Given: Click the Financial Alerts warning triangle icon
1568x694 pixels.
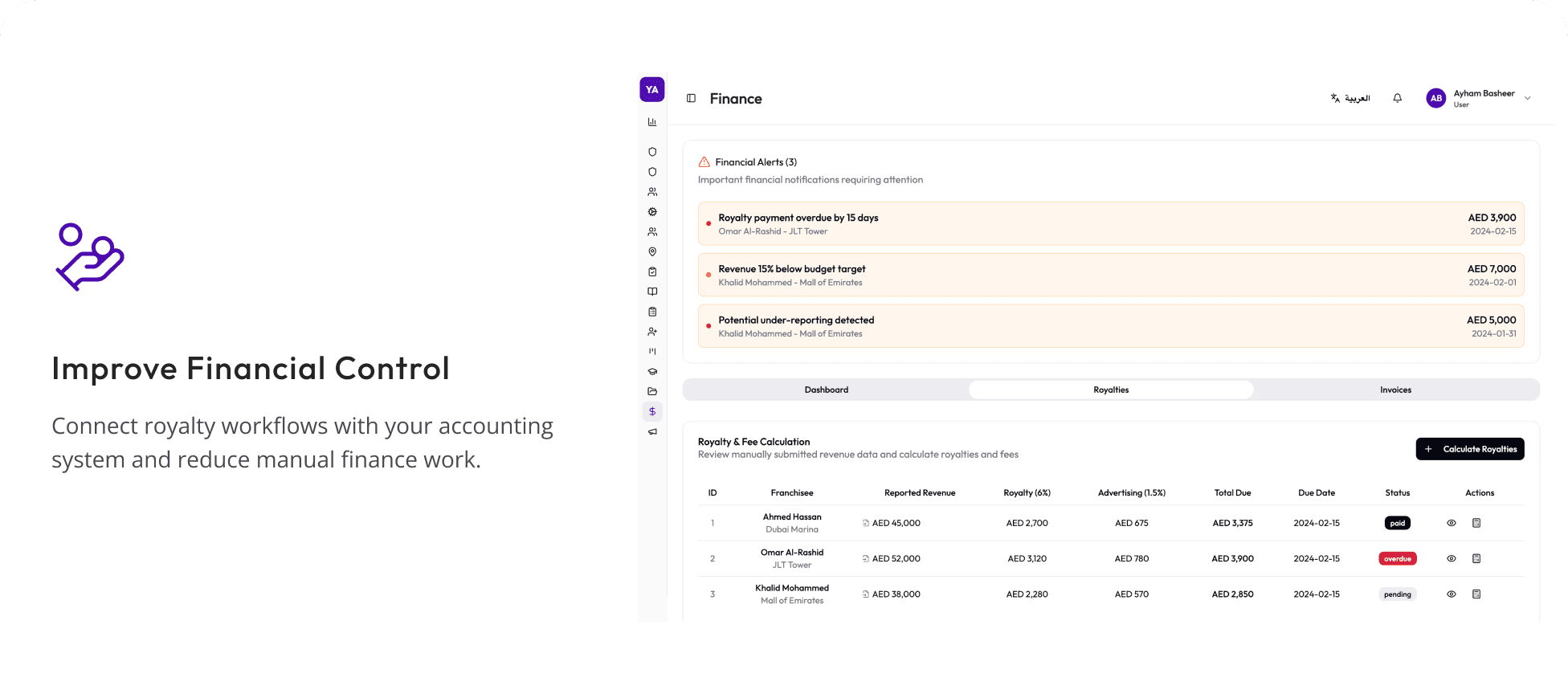Looking at the screenshot, I should click(x=704, y=161).
